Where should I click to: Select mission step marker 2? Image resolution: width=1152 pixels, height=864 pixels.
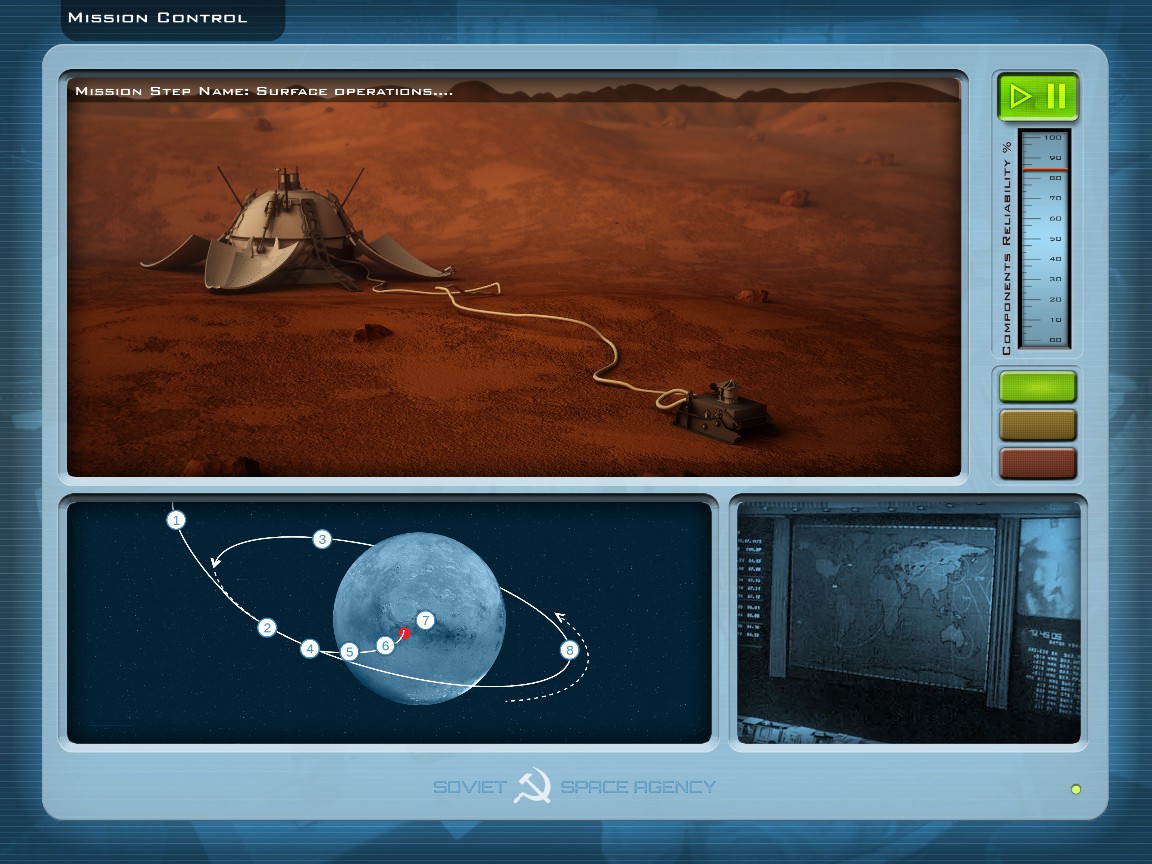(x=266, y=628)
